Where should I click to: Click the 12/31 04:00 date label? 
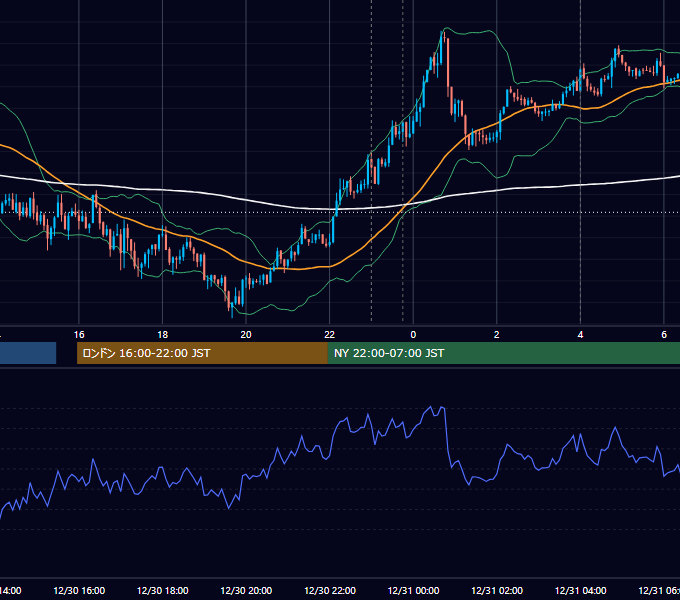coord(581,590)
